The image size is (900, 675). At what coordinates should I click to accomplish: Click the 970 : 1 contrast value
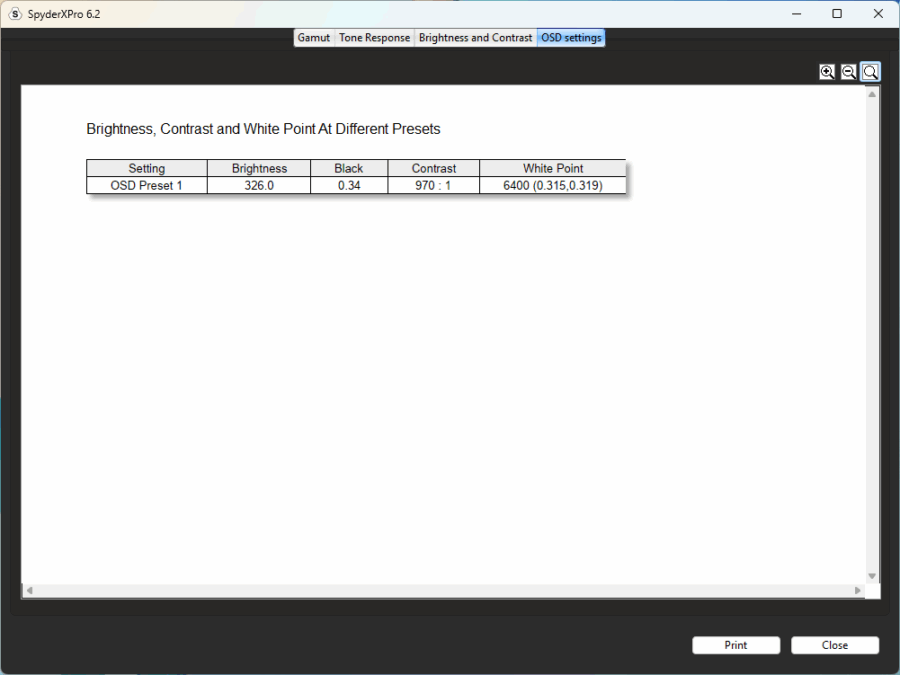point(433,185)
